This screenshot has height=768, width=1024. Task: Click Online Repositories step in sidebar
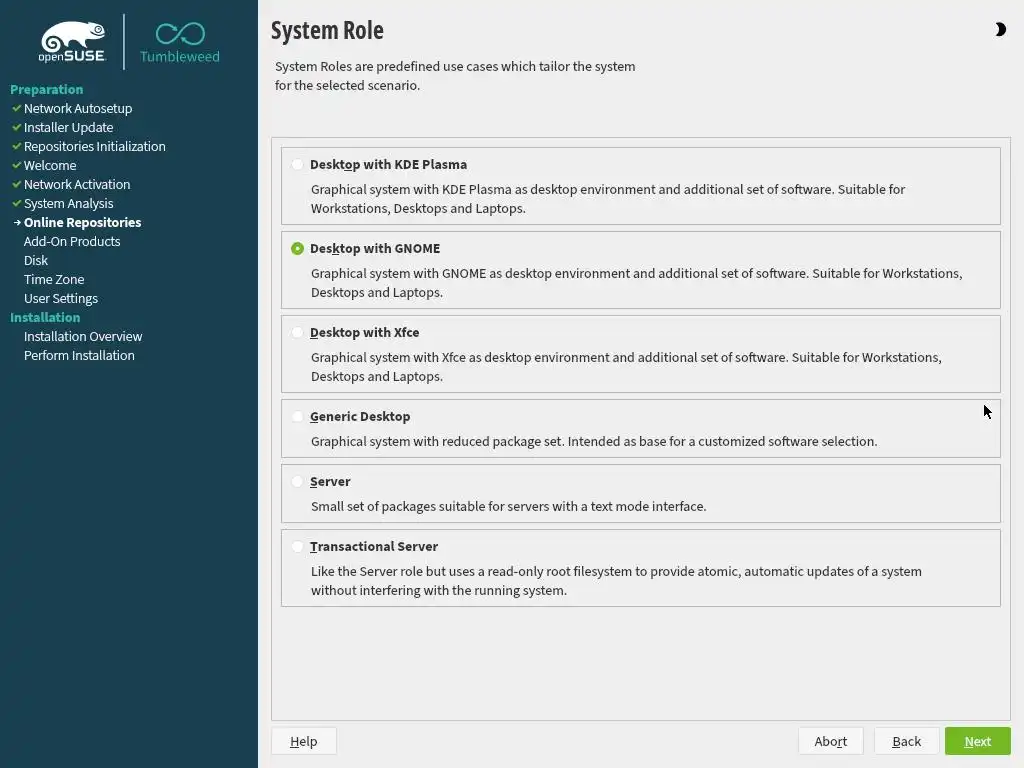[x=82, y=222]
